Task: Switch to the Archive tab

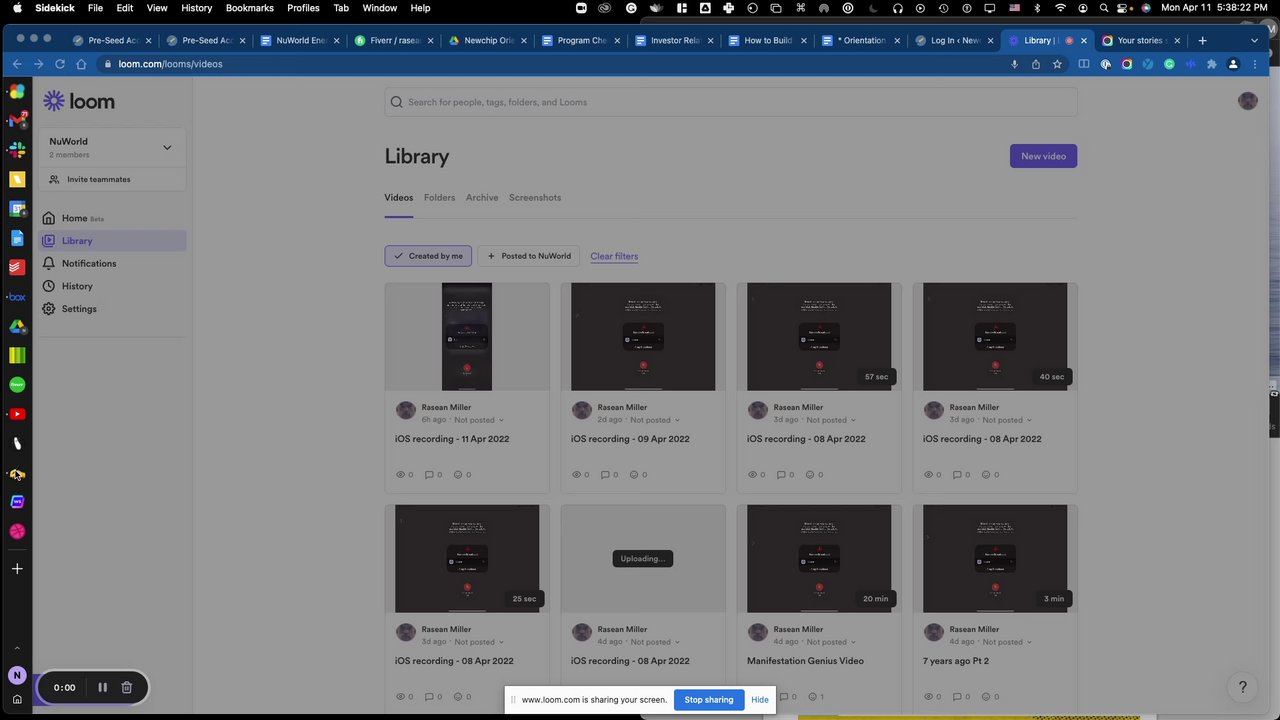Action: pyautogui.click(x=482, y=198)
